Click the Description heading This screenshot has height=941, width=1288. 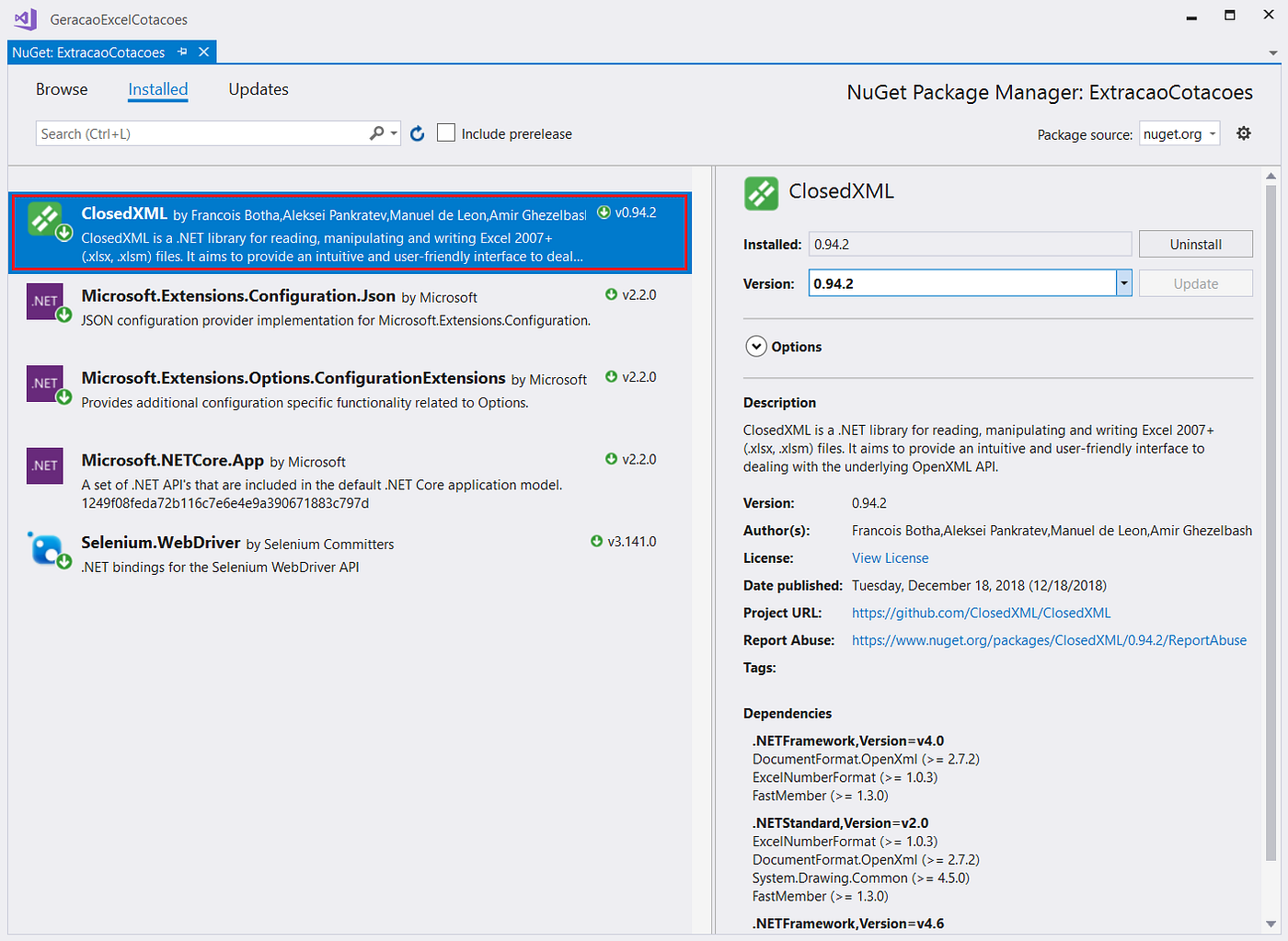click(x=779, y=403)
